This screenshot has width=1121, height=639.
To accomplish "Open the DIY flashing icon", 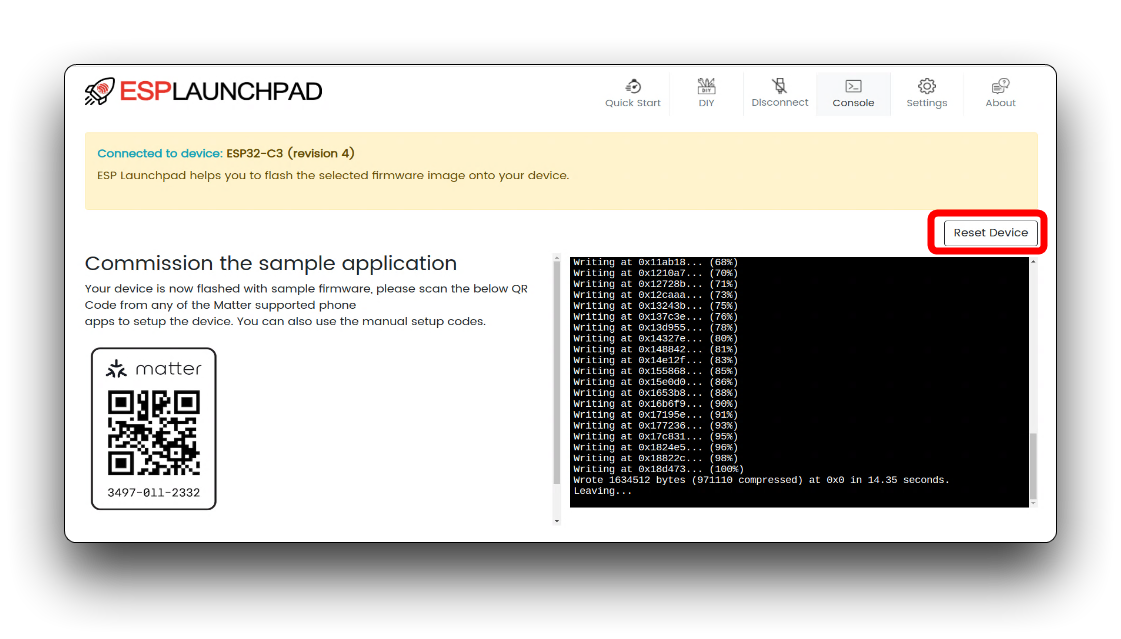I will tap(706, 86).
